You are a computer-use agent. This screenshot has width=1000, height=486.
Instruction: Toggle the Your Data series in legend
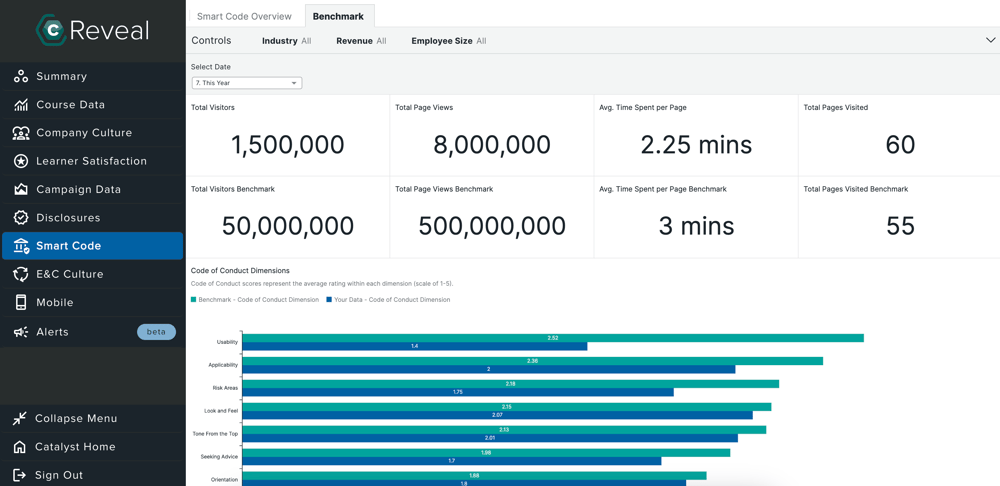388,300
